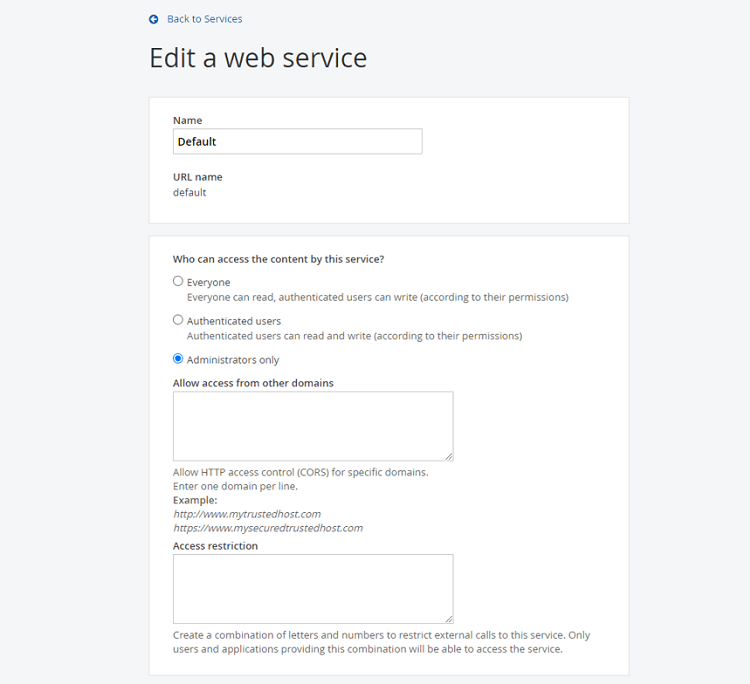Focus the Name input field containing Default
Image resolution: width=750 pixels, height=684 pixels.
[298, 142]
